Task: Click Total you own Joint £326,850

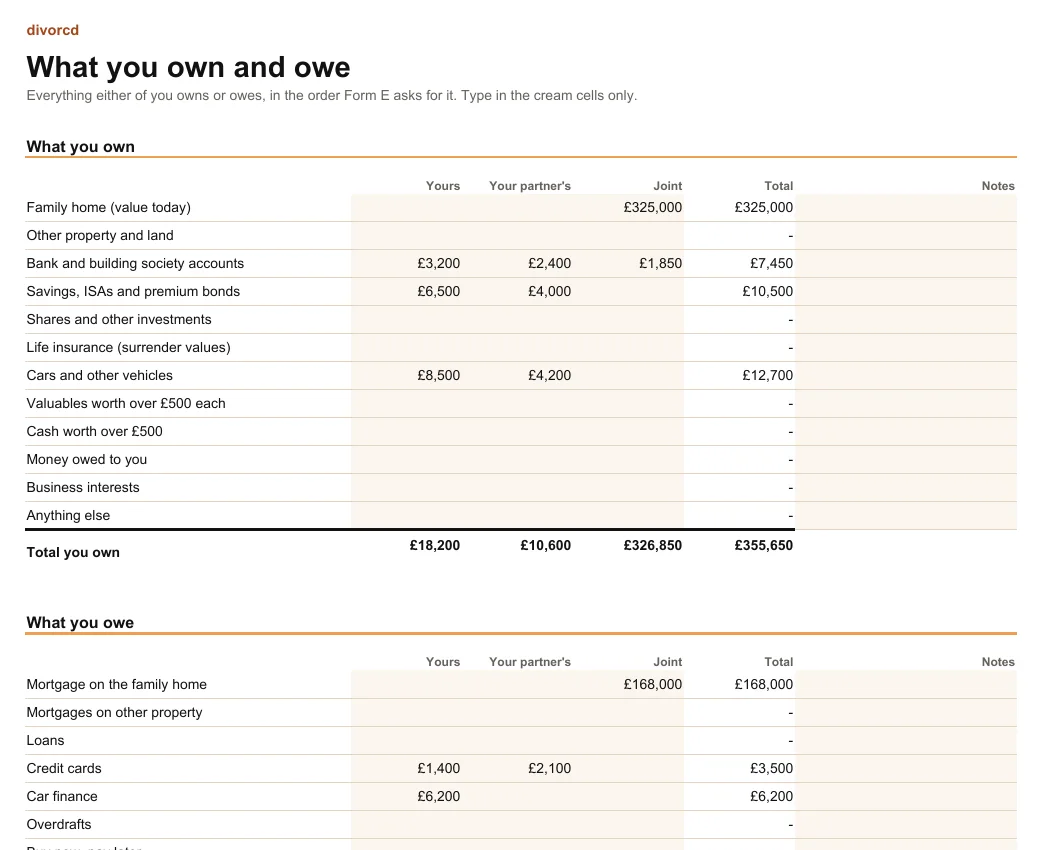Action: (x=653, y=546)
